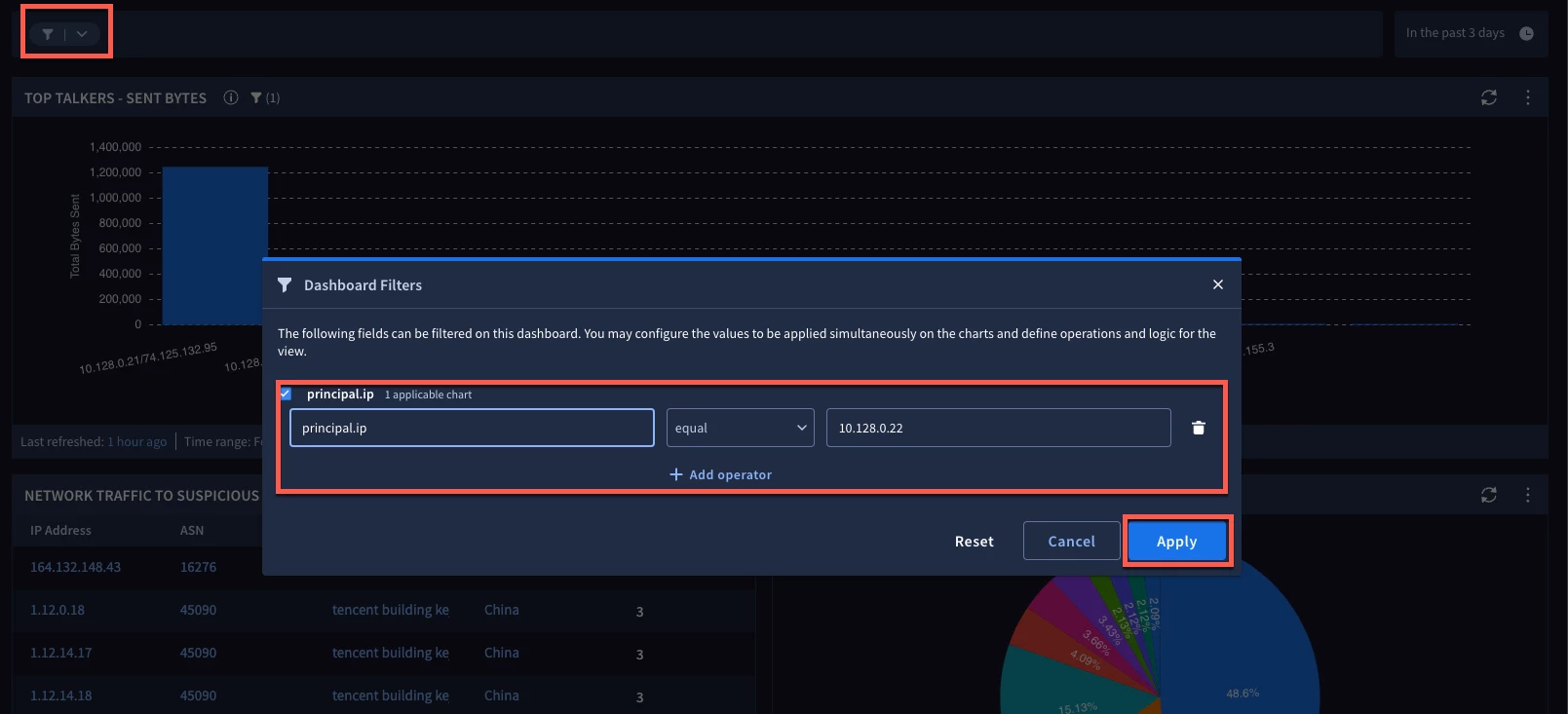Cancel the dashboard filter changes
1568x714 pixels.
click(1072, 541)
